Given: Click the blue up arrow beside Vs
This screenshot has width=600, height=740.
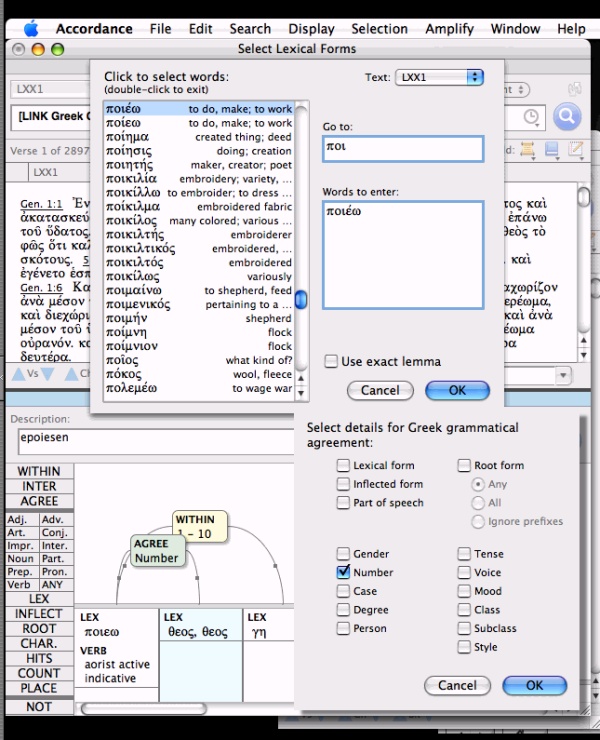Looking at the screenshot, I should (19, 374).
